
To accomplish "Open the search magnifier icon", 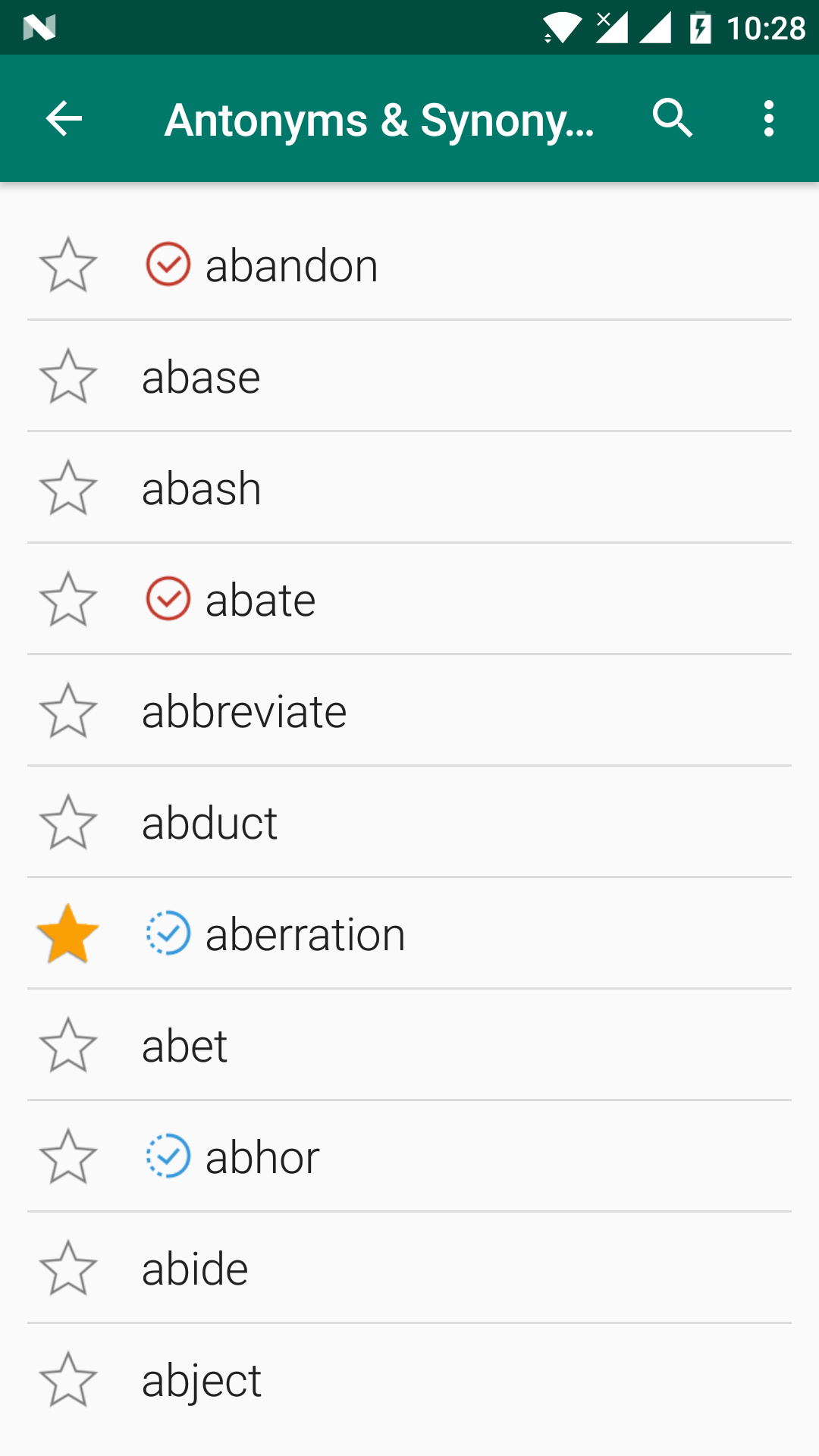I will [x=673, y=118].
